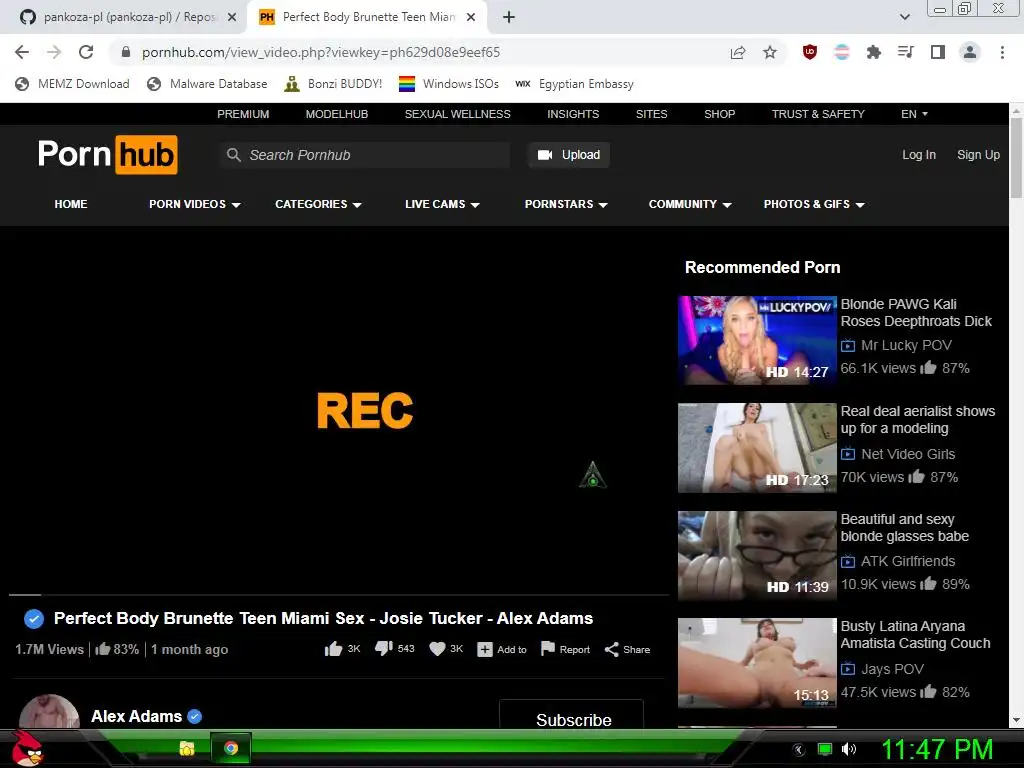Open the PREMIUM top menu item
This screenshot has height=768, width=1024.
point(243,114)
